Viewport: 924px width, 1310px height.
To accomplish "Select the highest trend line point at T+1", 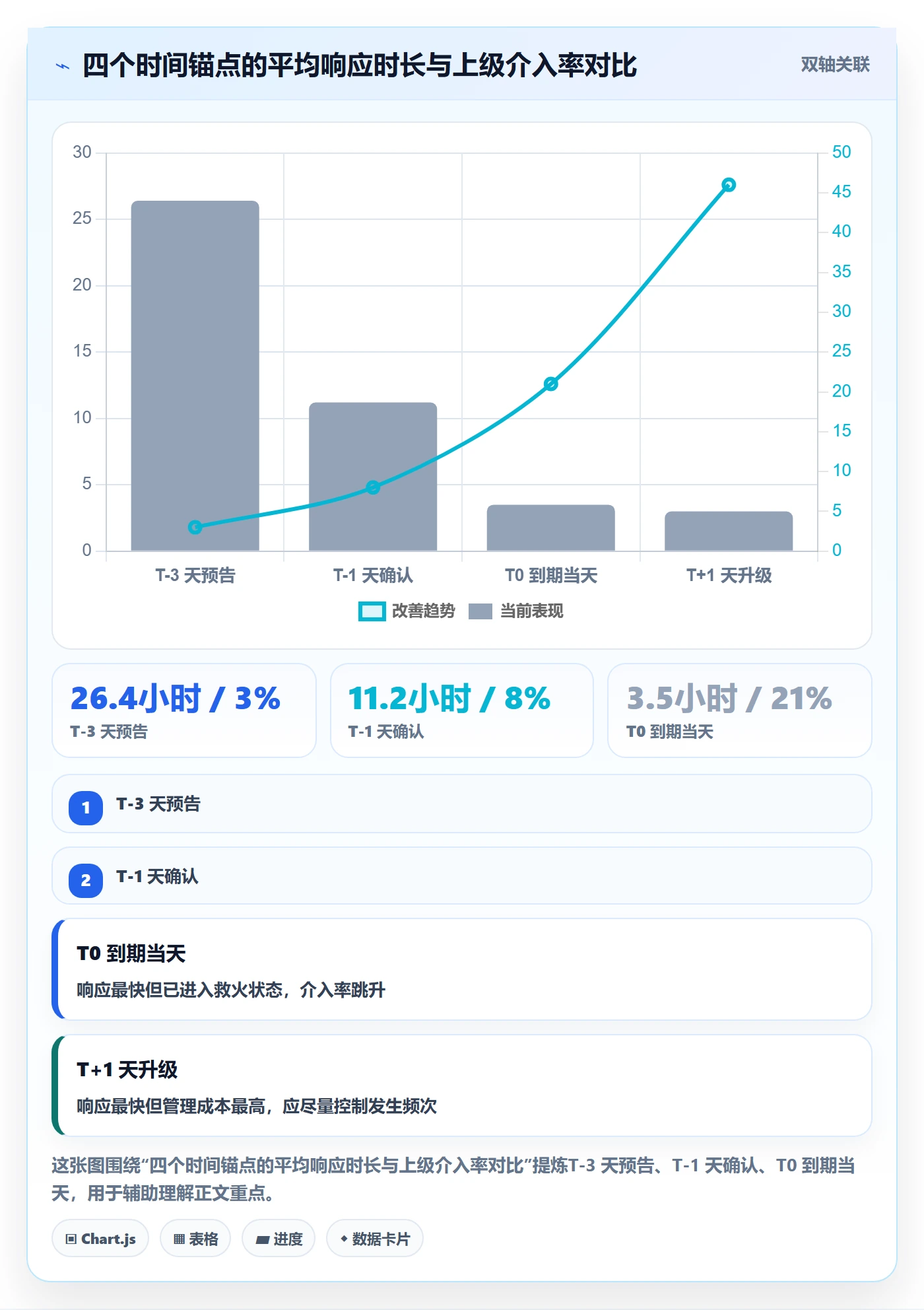I will click(x=729, y=185).
